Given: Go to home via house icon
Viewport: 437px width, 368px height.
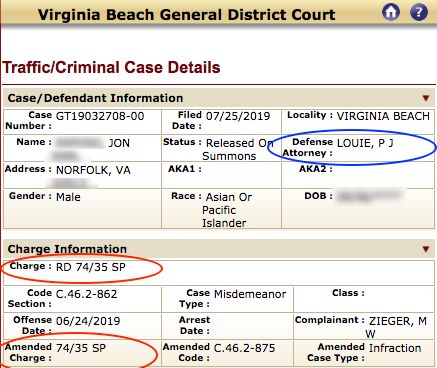Looking at the screenshot, I should (391, 13).
